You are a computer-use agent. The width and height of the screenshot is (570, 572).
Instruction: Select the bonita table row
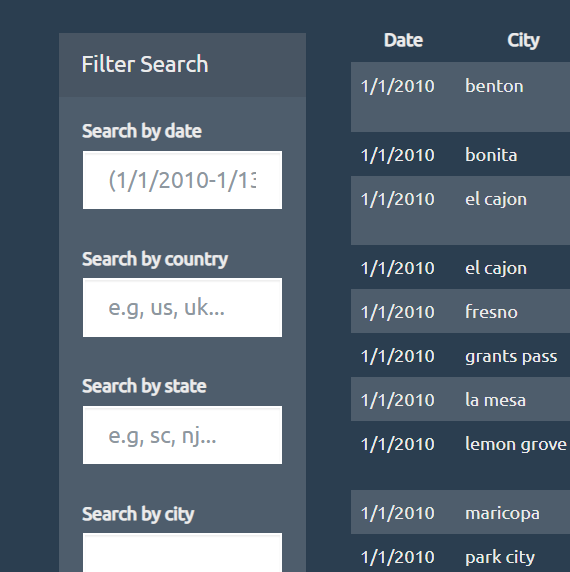click(460, 154)
